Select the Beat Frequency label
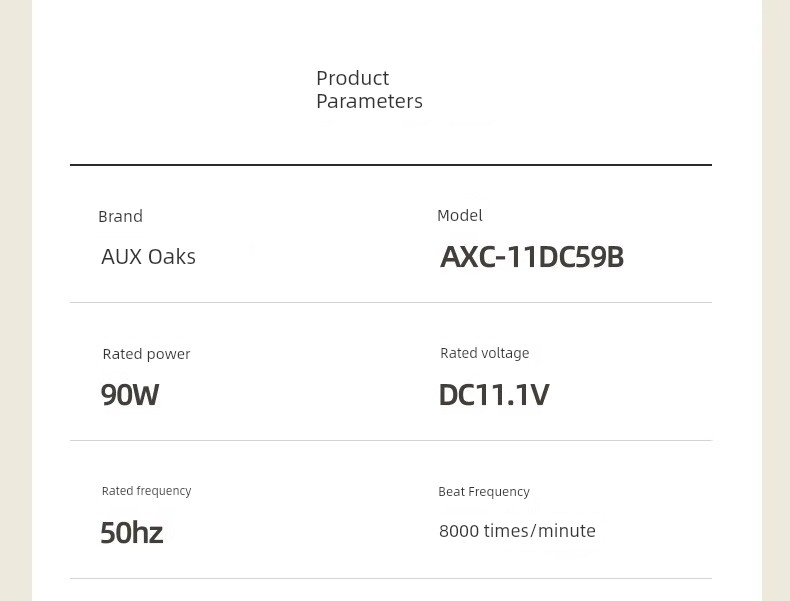The width and height of the screenshot is (790, 601). 484,492
